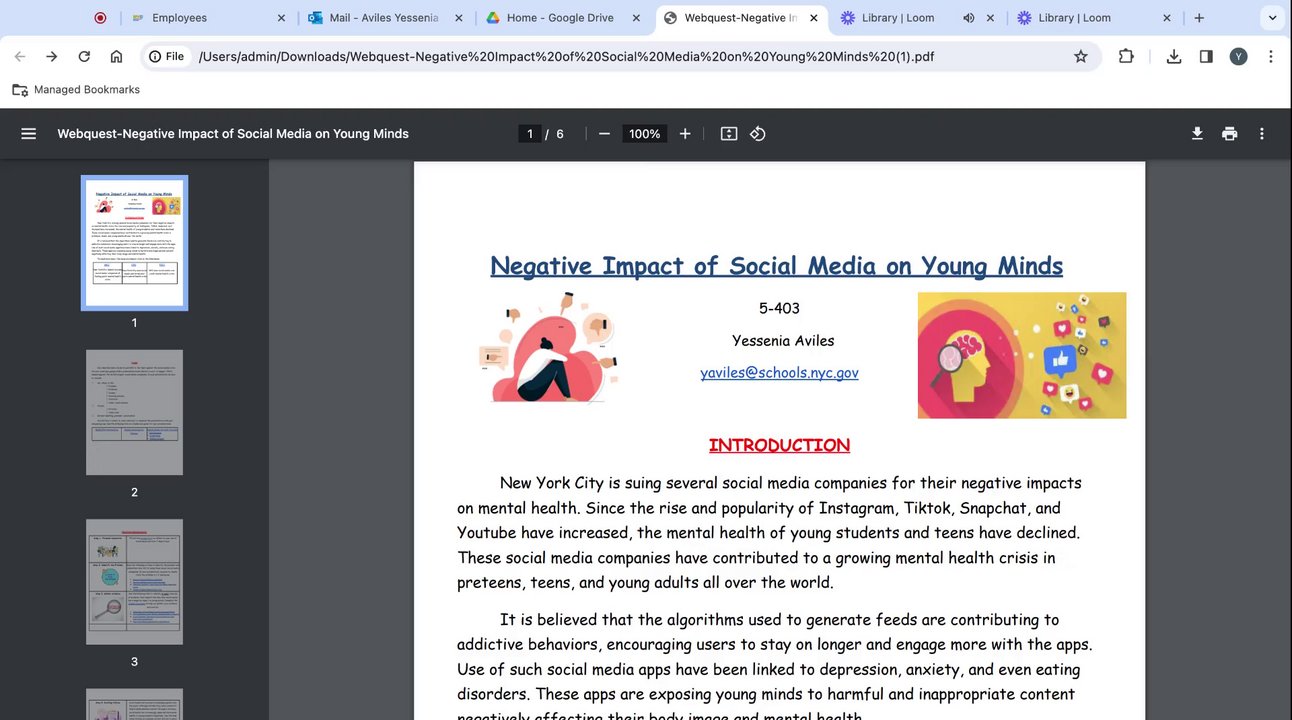Edit the PDF page number field
Viewport: 1292px width, 720px height.
(x=530, y=134)
